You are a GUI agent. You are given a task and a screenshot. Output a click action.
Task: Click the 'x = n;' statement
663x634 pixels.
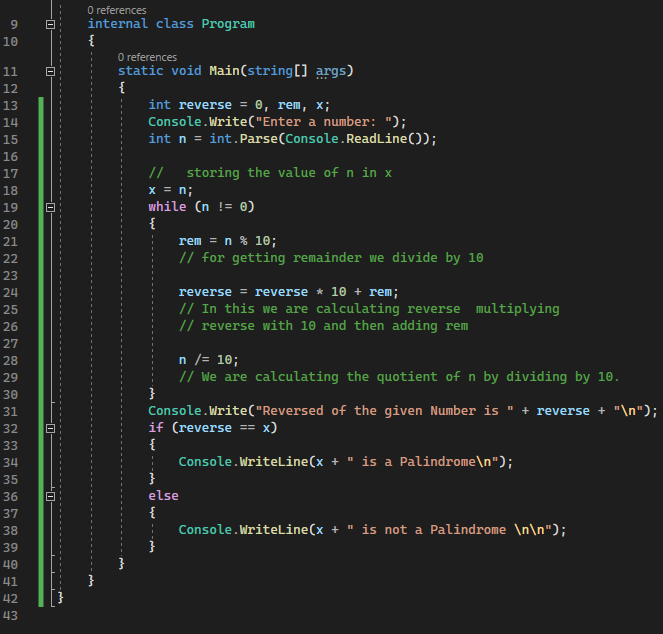coord(170,190)
